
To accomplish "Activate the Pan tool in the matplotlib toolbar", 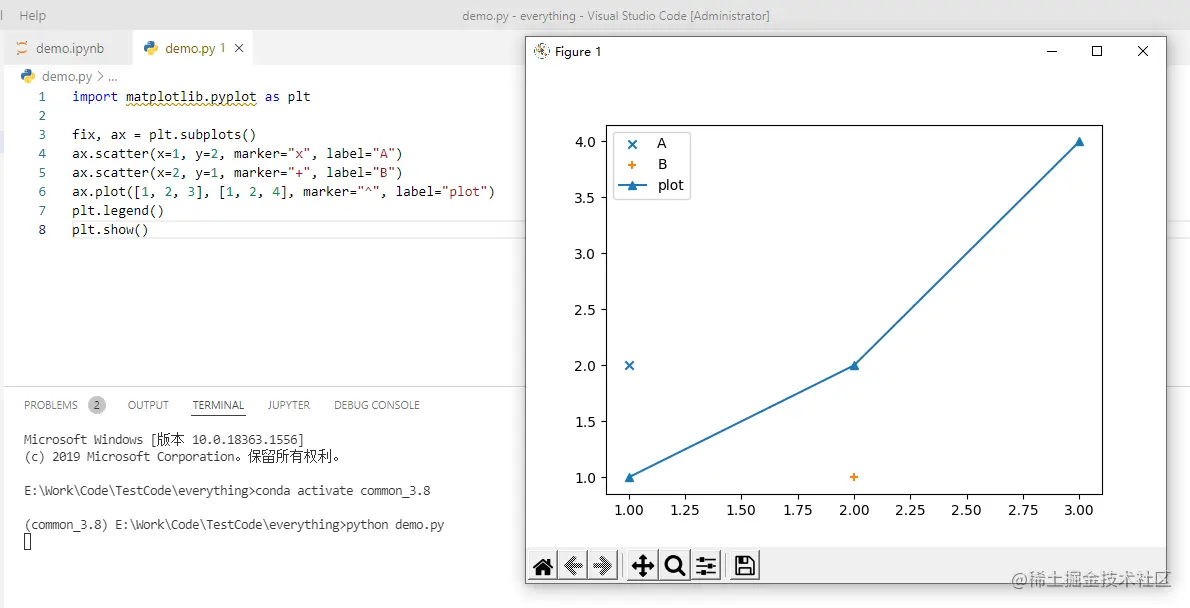I will click(642, 565).
